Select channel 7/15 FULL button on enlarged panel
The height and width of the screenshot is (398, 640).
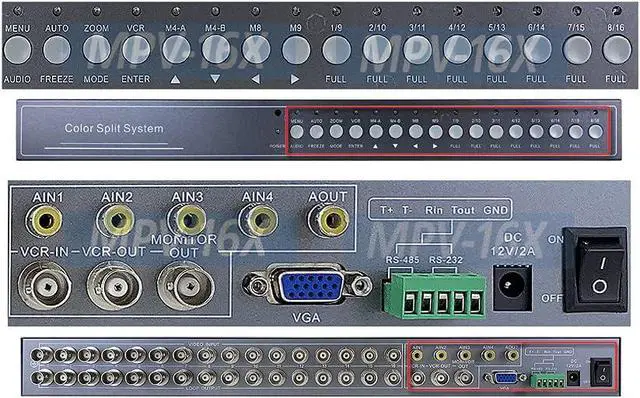click(577, 50)
